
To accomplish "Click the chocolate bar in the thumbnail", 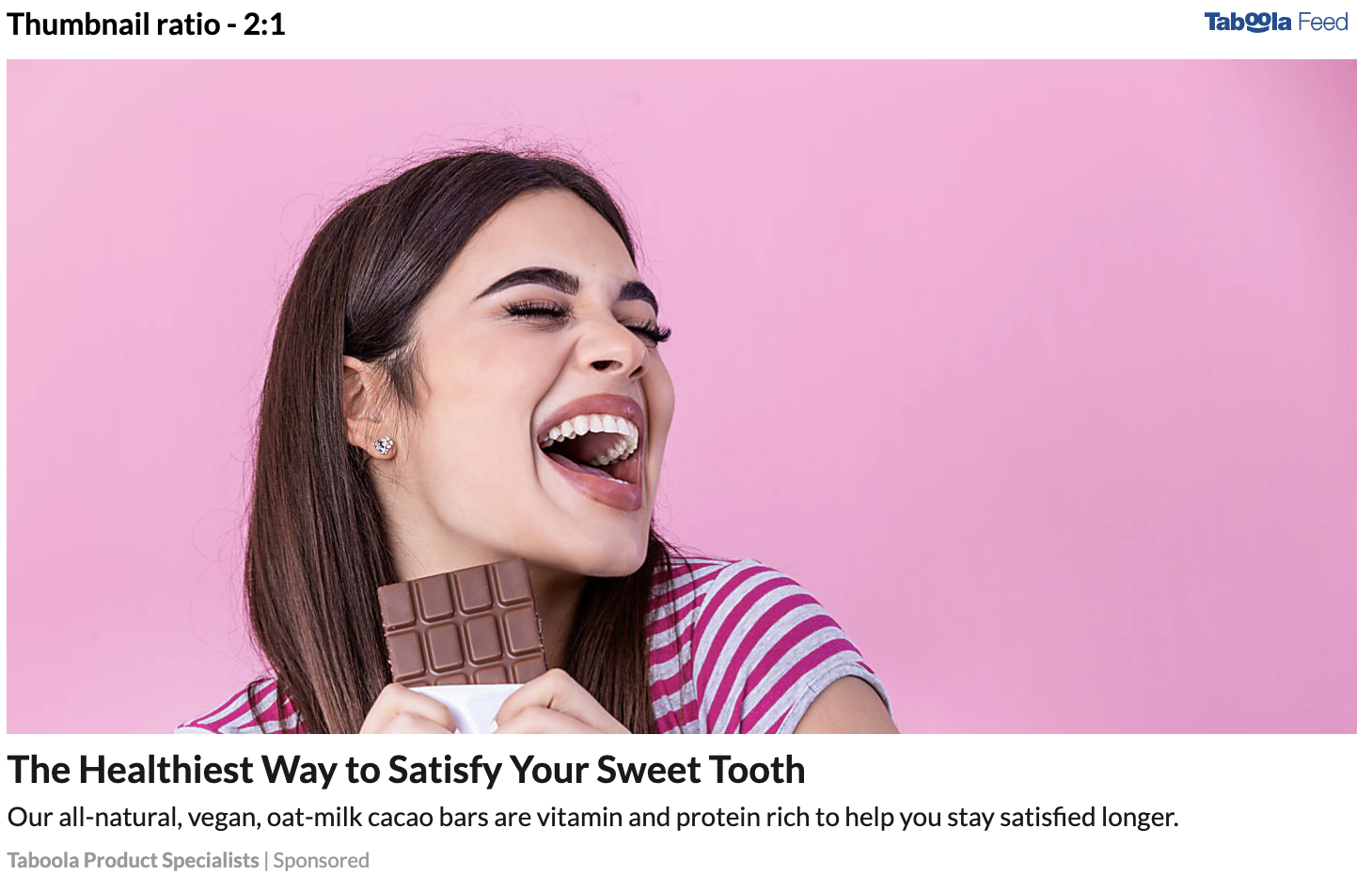I will coord(463,623).
